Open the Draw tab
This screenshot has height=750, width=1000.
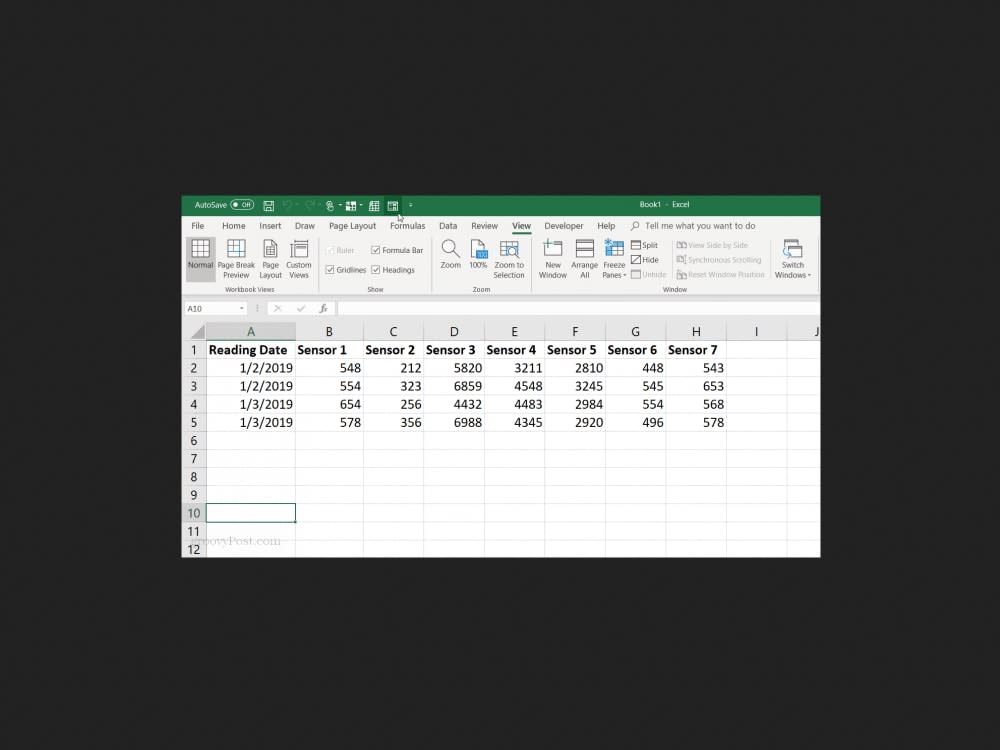click(x=305, y=226)
